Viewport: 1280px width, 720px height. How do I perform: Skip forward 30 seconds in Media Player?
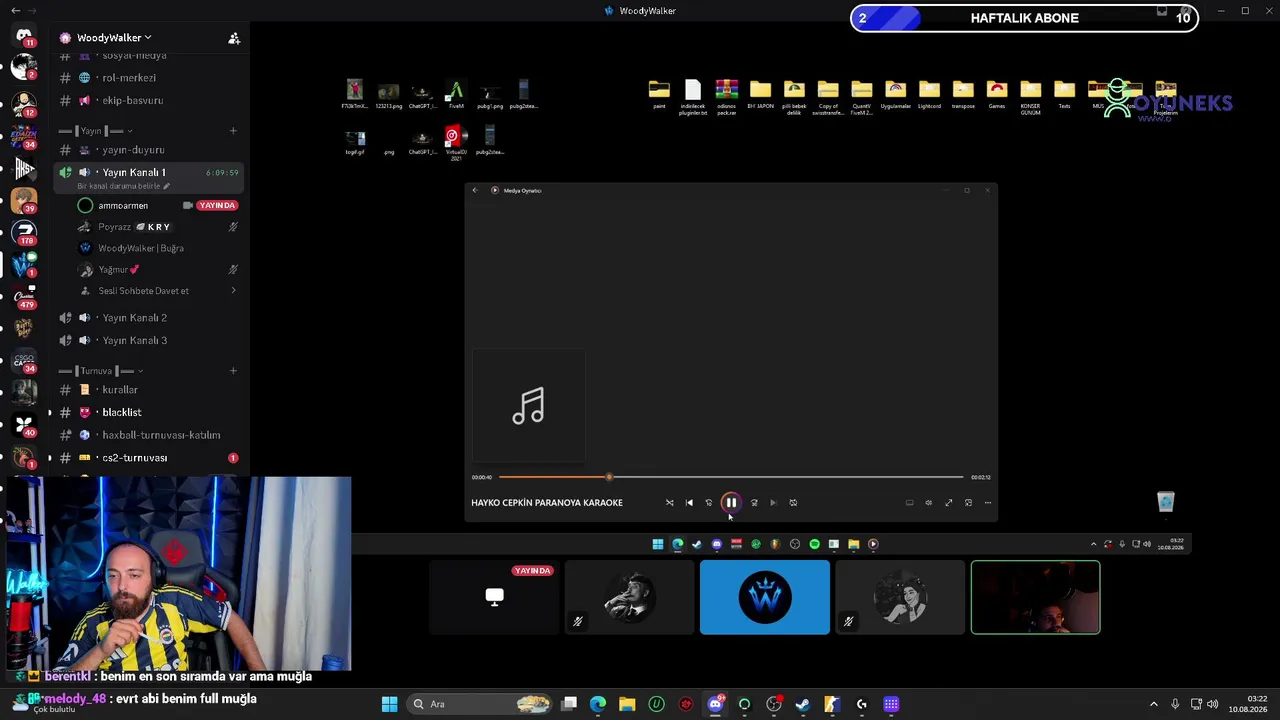[x=754, y=503]
